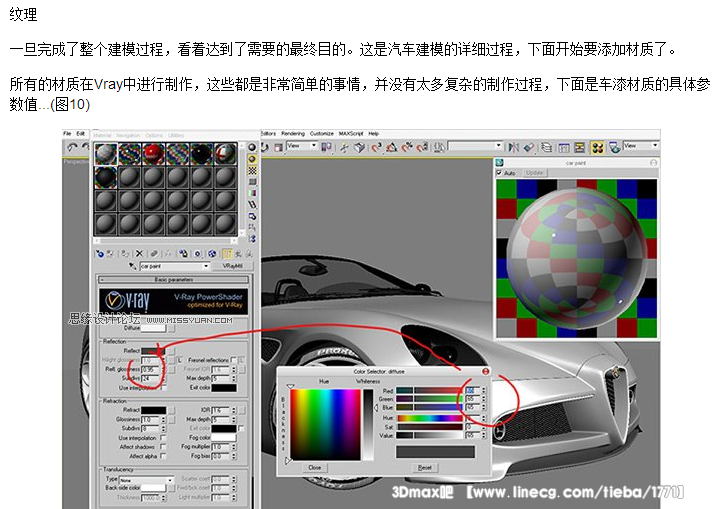This screenshot has height=509, width=713.
Task: Toggle the Show End Result icon
Action: point(227,254)
